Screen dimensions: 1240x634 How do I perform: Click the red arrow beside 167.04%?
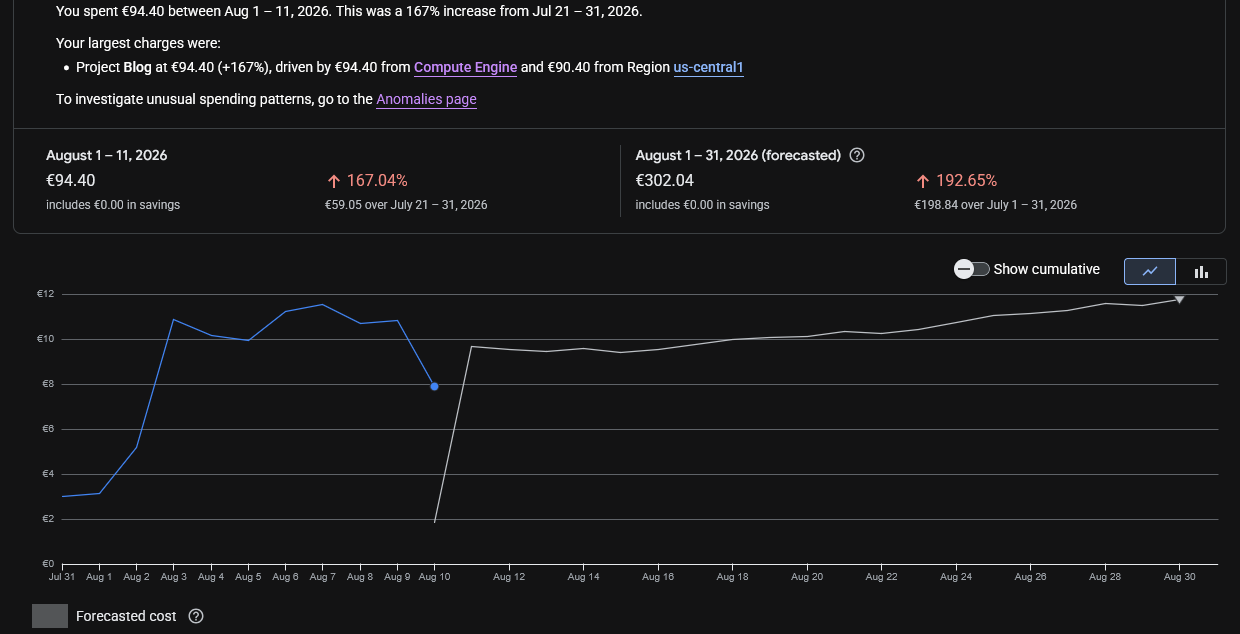[334, 181]
